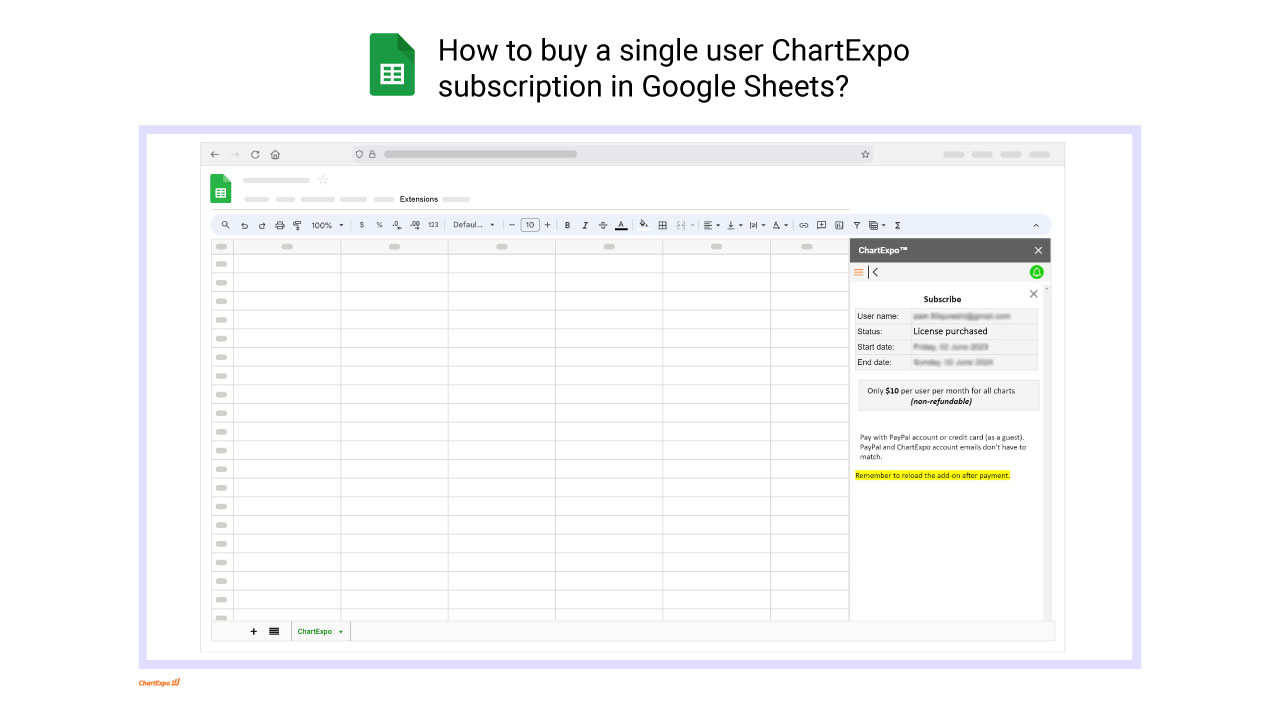Insert link using chain icon
The image size is (1280, 720).
[803, 225]
